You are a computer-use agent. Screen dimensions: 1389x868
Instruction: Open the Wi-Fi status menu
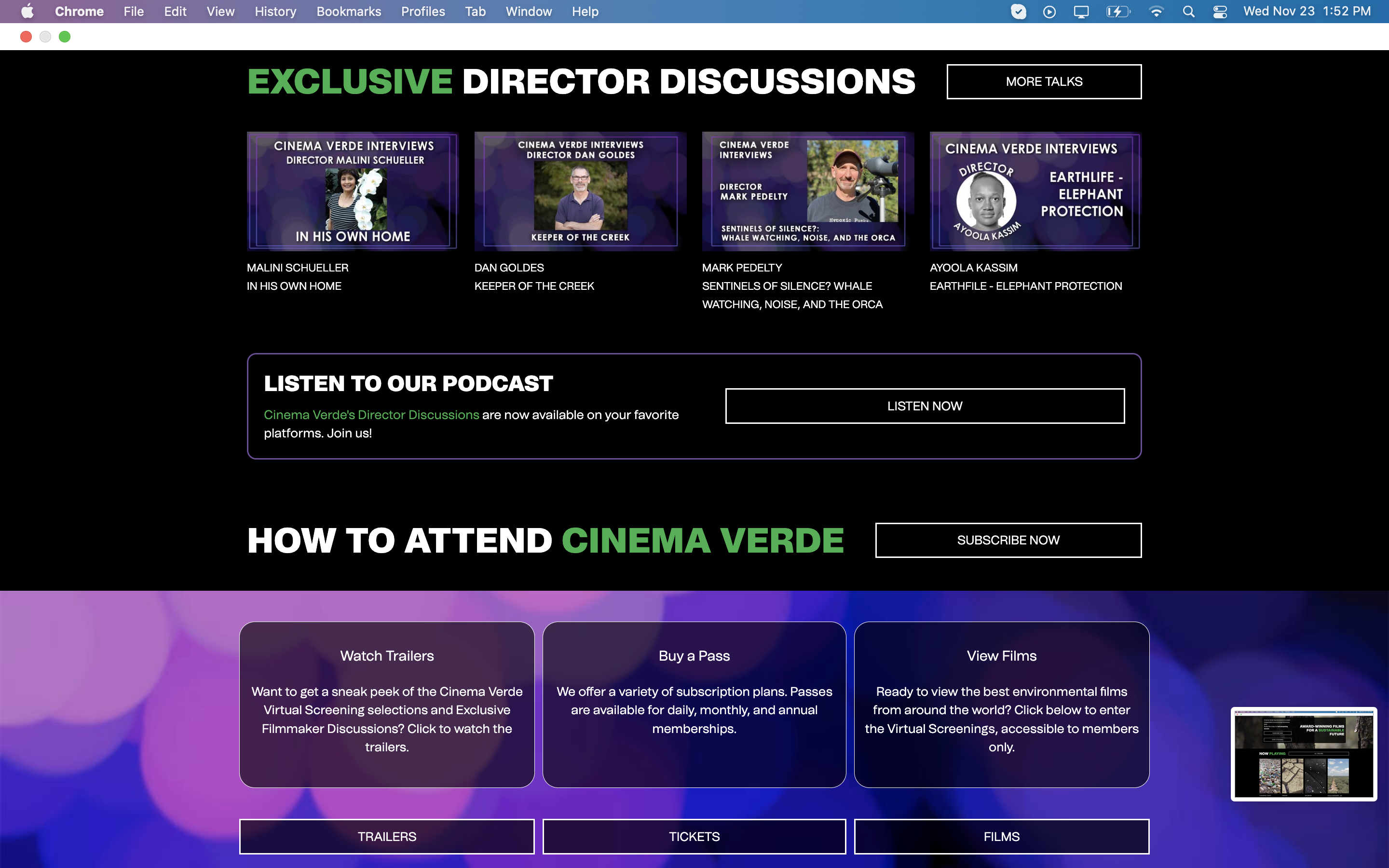point(1156,12)
